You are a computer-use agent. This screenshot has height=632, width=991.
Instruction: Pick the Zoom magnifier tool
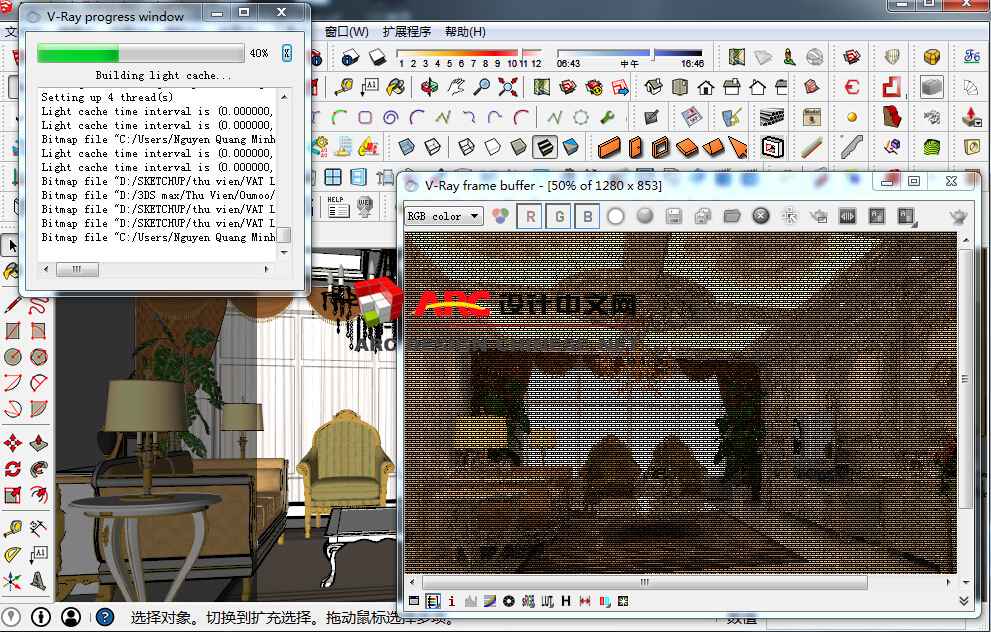(482, 87)
